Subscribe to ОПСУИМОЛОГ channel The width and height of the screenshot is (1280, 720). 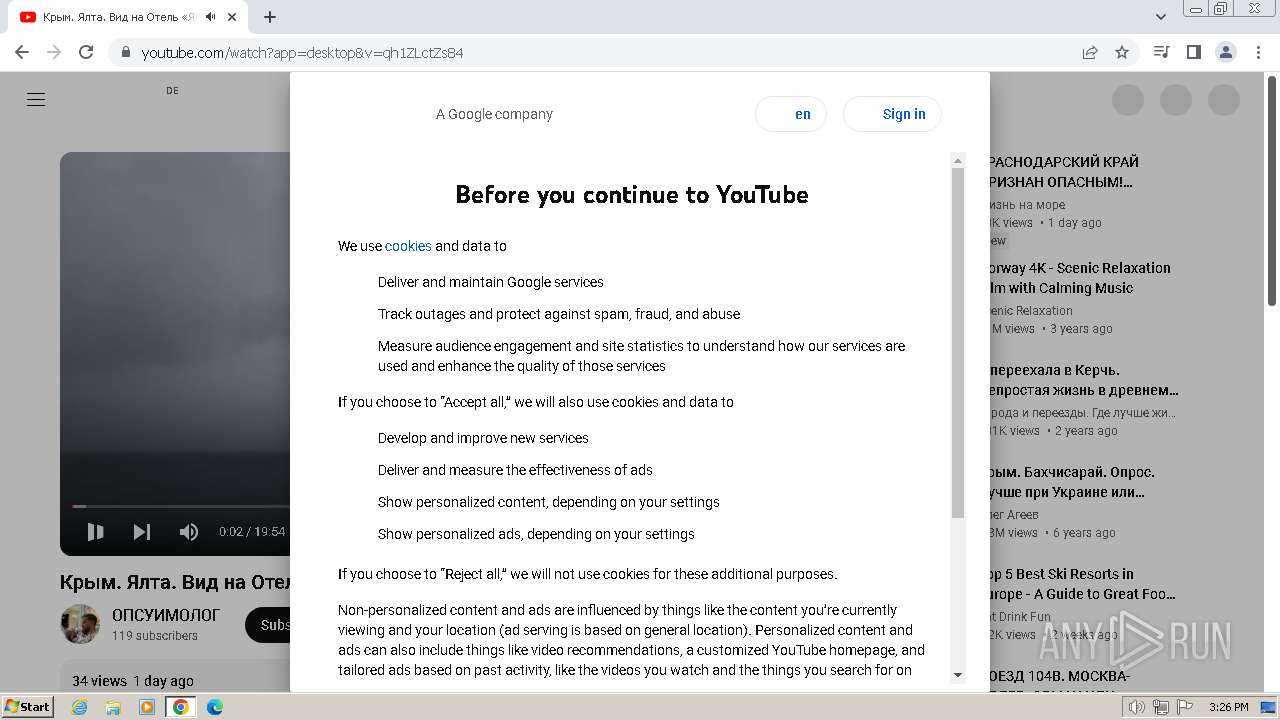(x=268, y=625)
